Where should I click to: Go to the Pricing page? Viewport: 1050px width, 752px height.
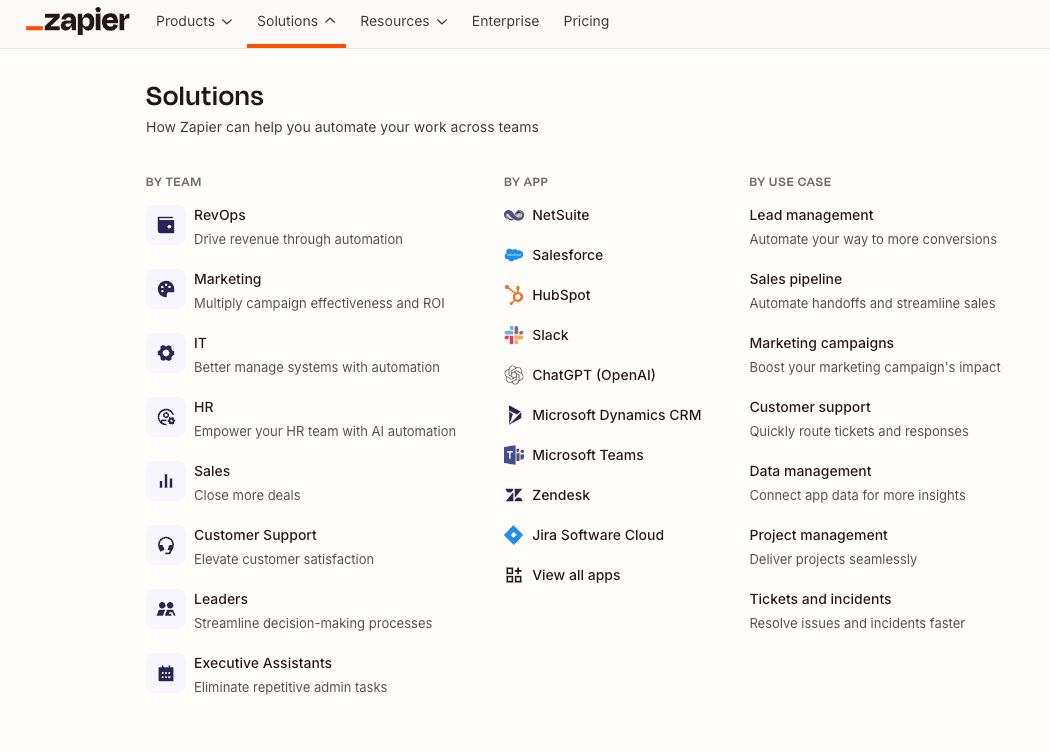(x=586, y=21)
